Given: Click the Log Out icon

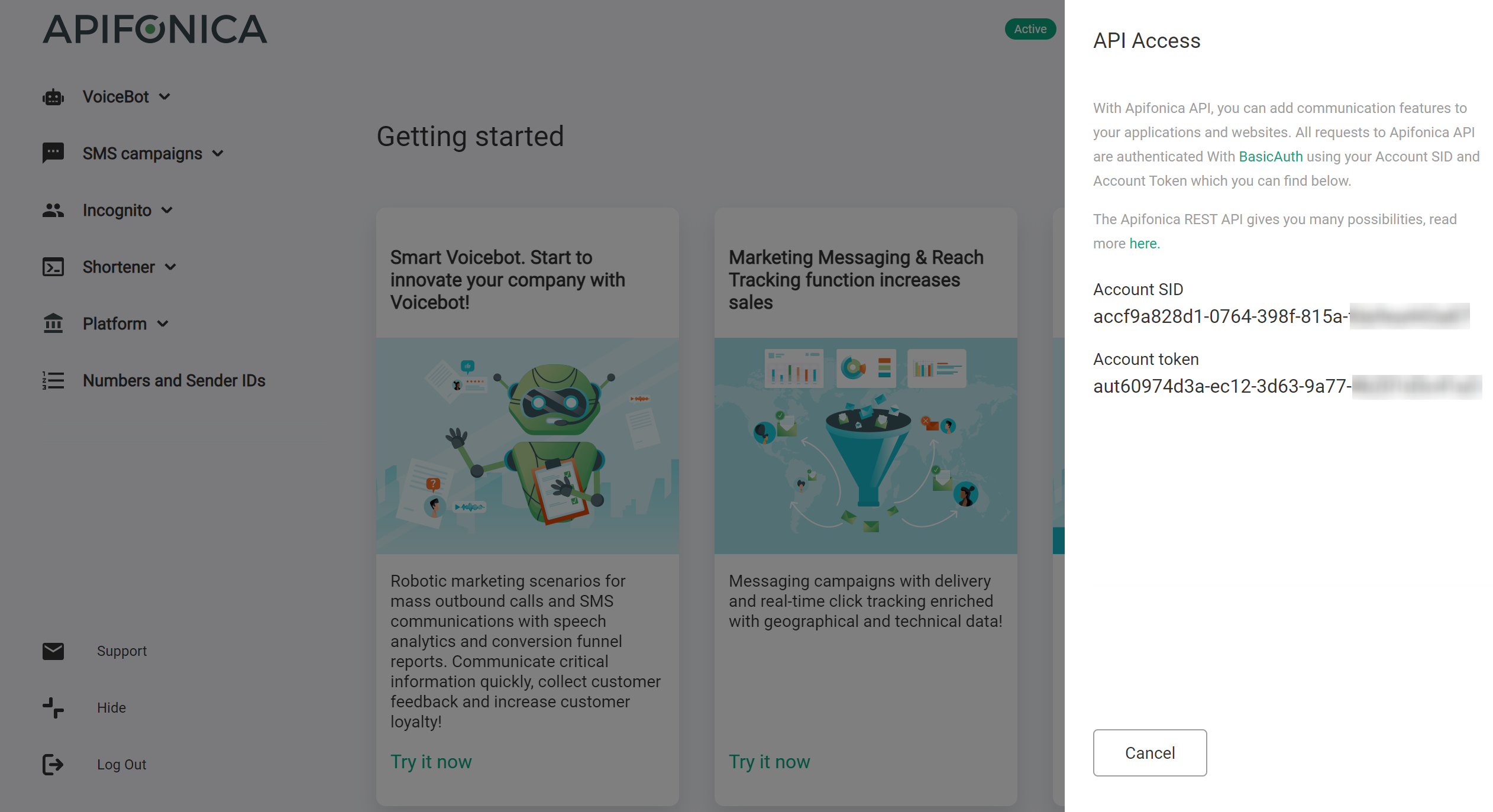Looking at the screenshot, I should [52, 763].
